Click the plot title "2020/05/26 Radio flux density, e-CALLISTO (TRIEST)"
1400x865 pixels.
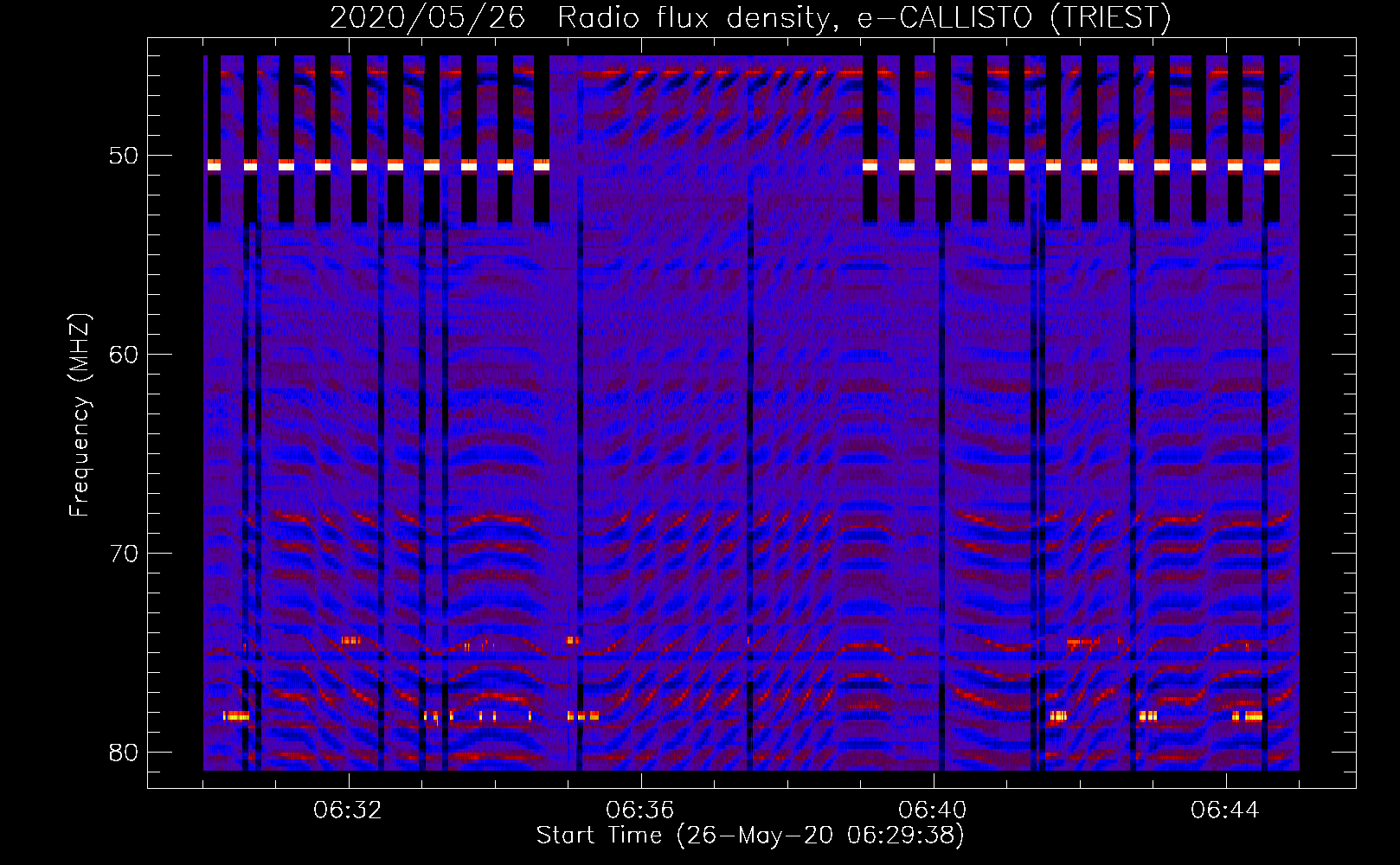pos(750,17)
